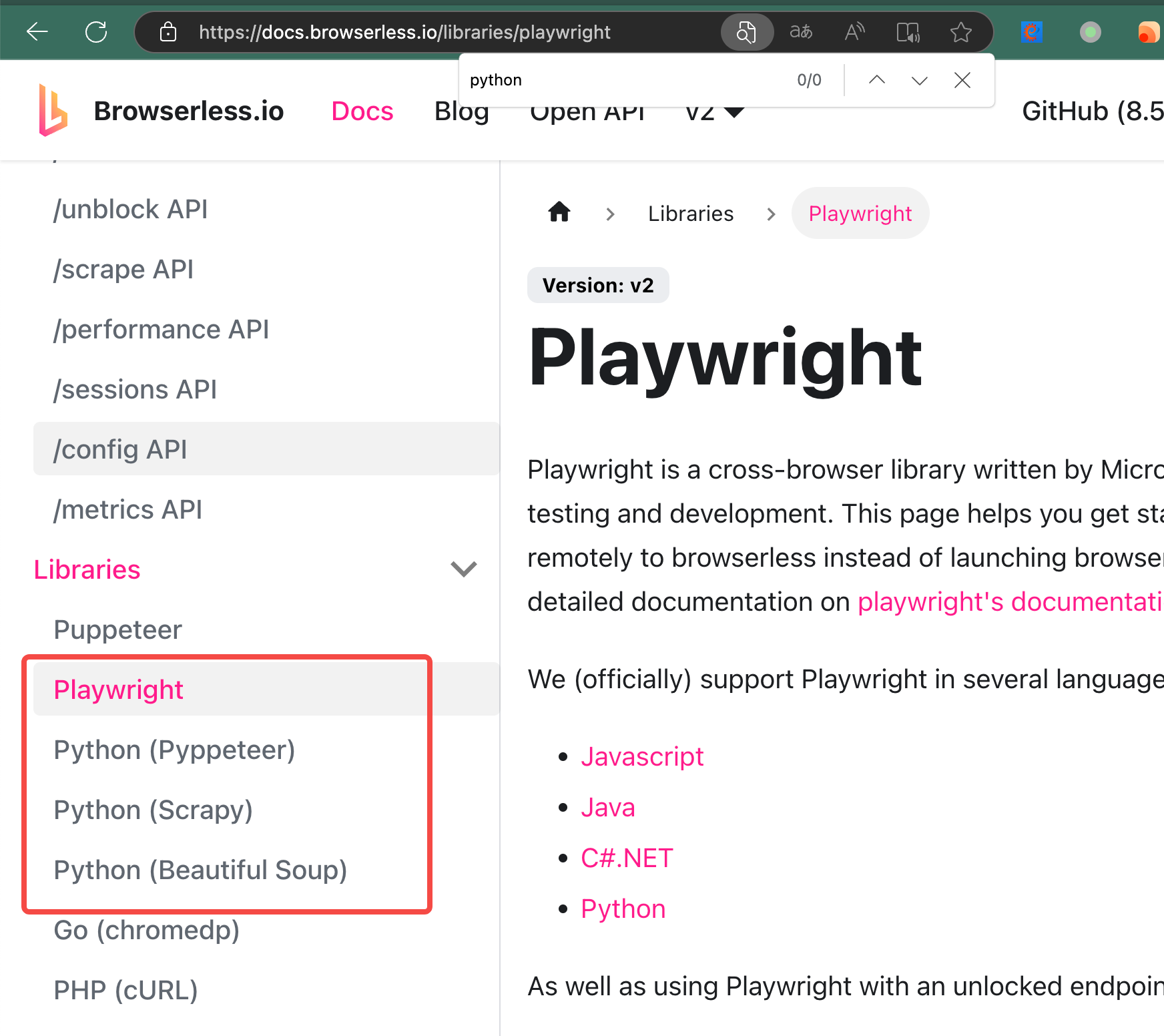Screen dimensions: 1164x1036
Task: Activate the read aloud icon
Action: coord(854,31)
